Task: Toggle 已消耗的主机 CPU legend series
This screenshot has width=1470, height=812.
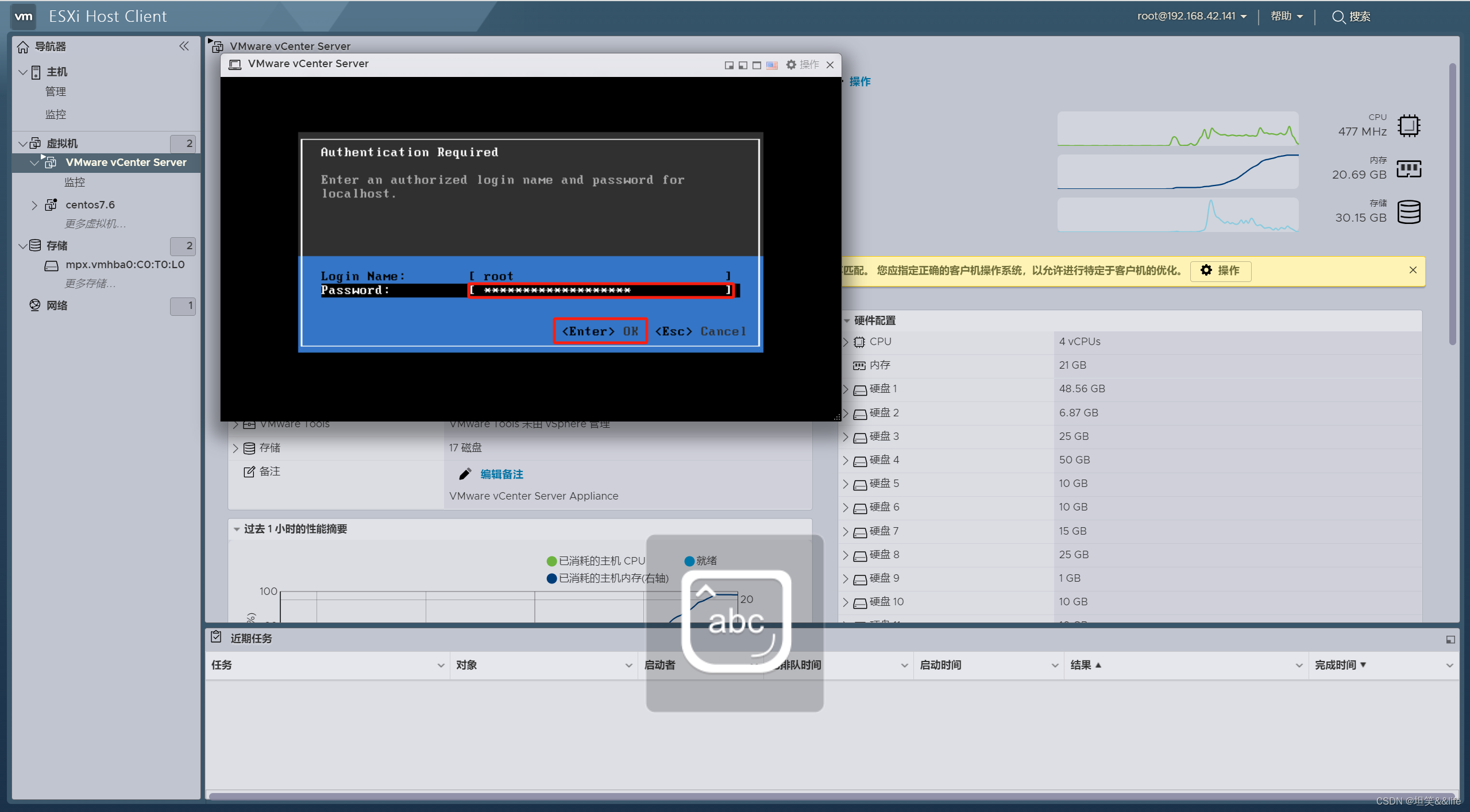Action: point(596,561)
